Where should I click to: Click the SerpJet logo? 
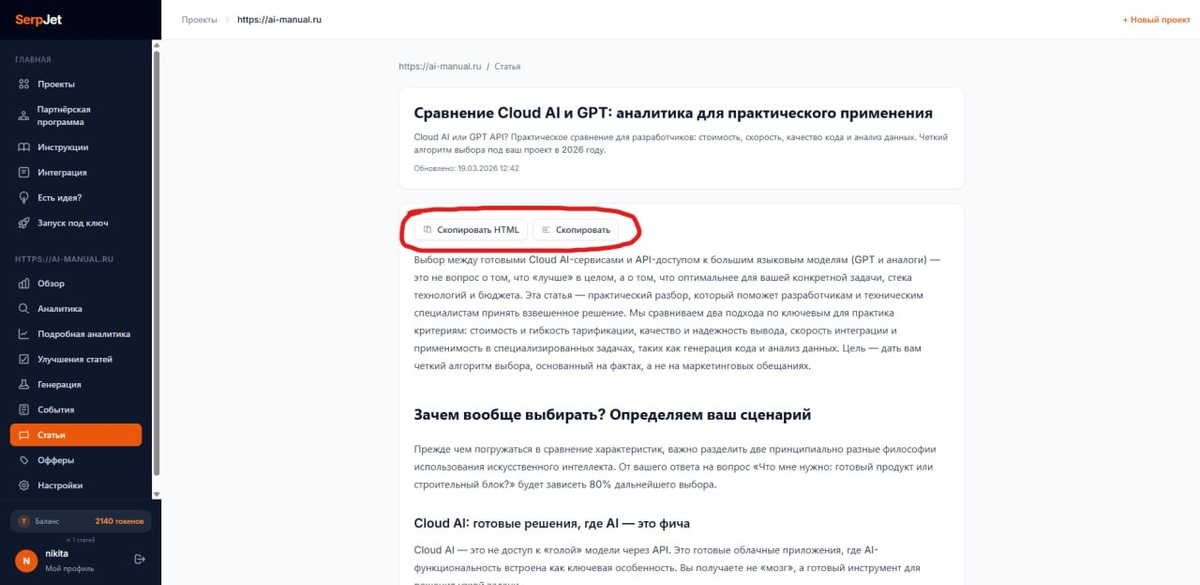coord(39,19)
